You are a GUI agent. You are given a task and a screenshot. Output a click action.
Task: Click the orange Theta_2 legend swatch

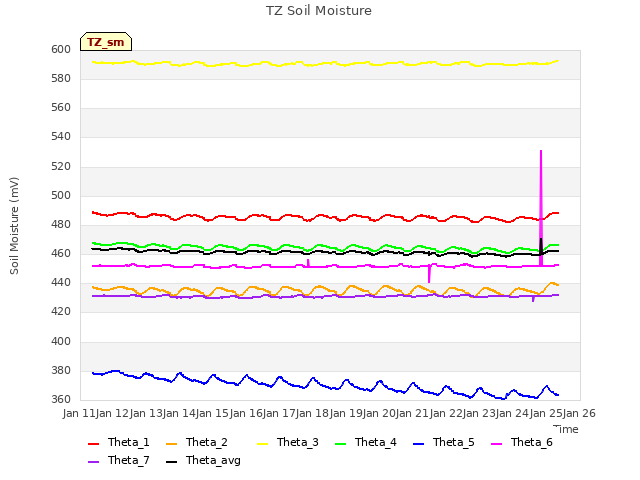click(171, 444)
